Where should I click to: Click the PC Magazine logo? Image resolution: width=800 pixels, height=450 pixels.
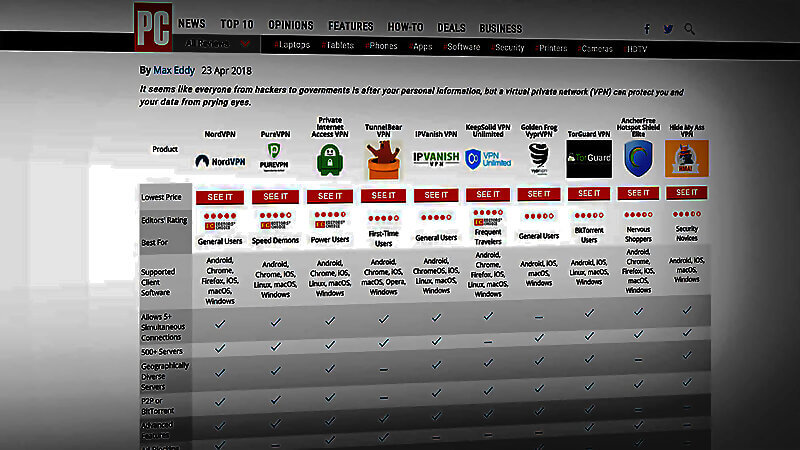click(x=153, y=27)
